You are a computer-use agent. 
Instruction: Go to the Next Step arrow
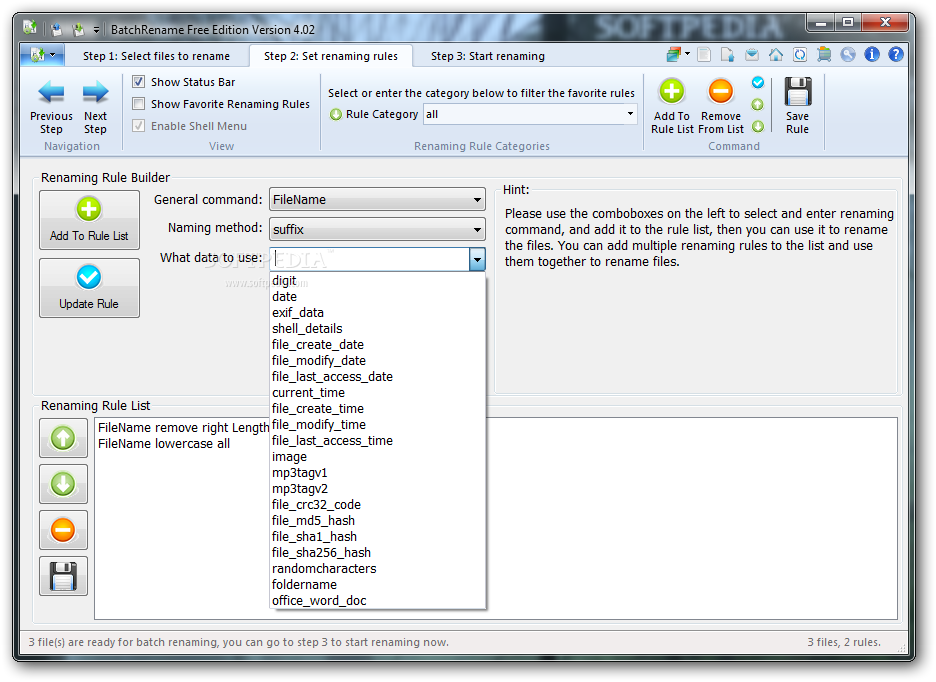click(x=96, y=93)
